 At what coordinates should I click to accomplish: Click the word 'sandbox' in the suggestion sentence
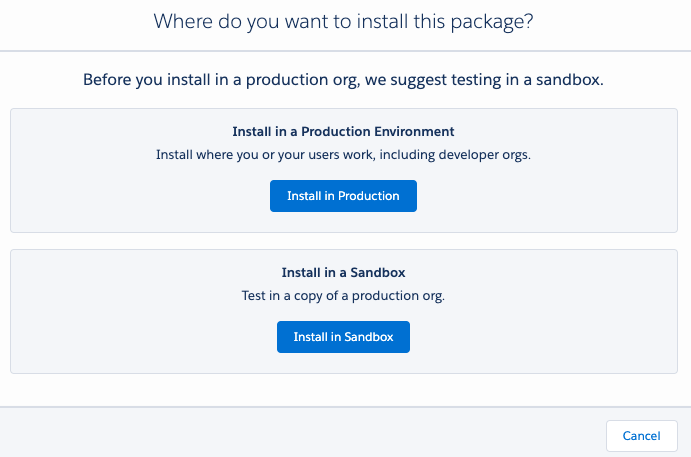[x=571, y=79]
